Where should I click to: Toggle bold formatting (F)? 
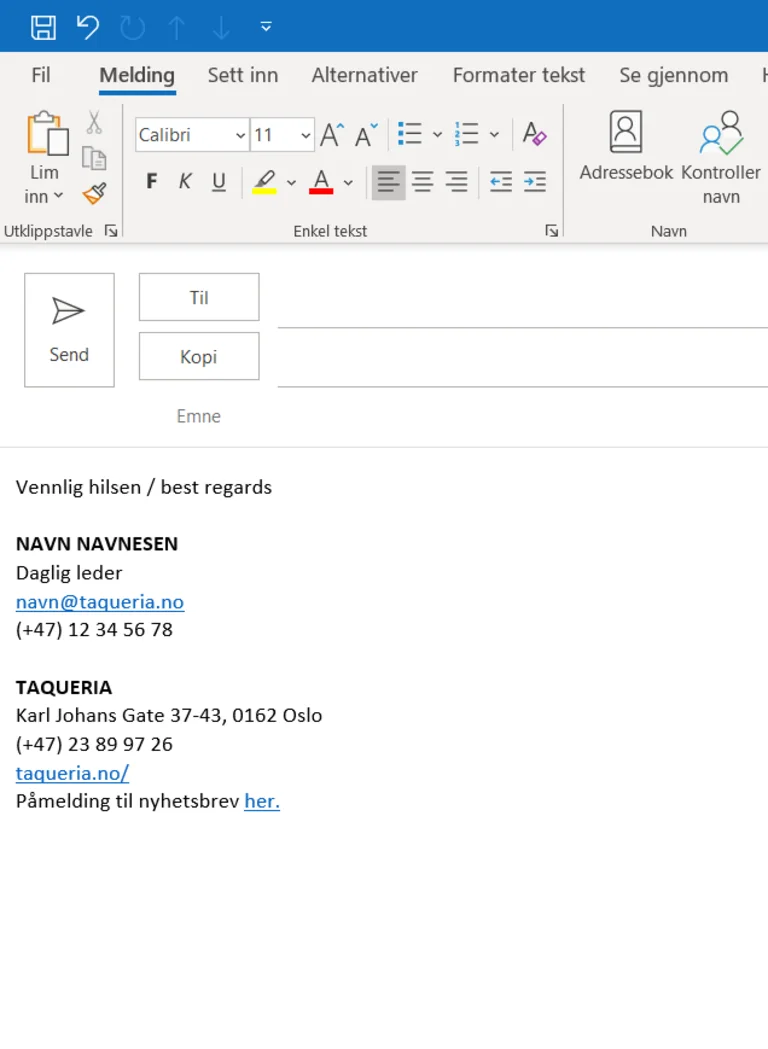click(x=152, y=182)
